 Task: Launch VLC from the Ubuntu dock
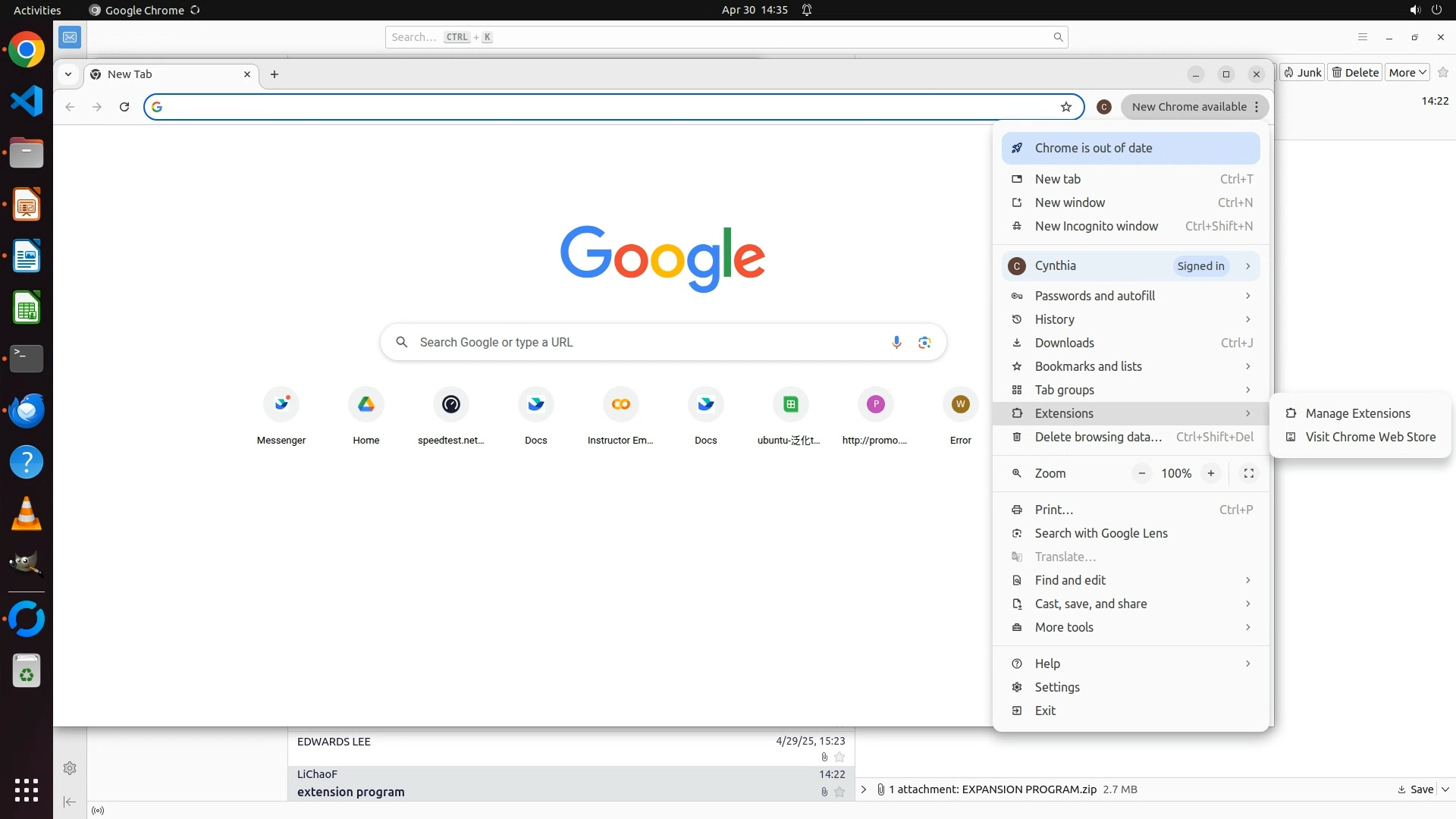(x=27, y=514)
